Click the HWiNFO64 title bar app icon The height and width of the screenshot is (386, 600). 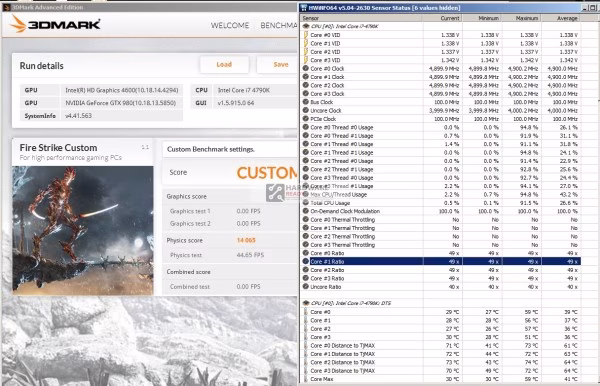click(x=304, y=8)
